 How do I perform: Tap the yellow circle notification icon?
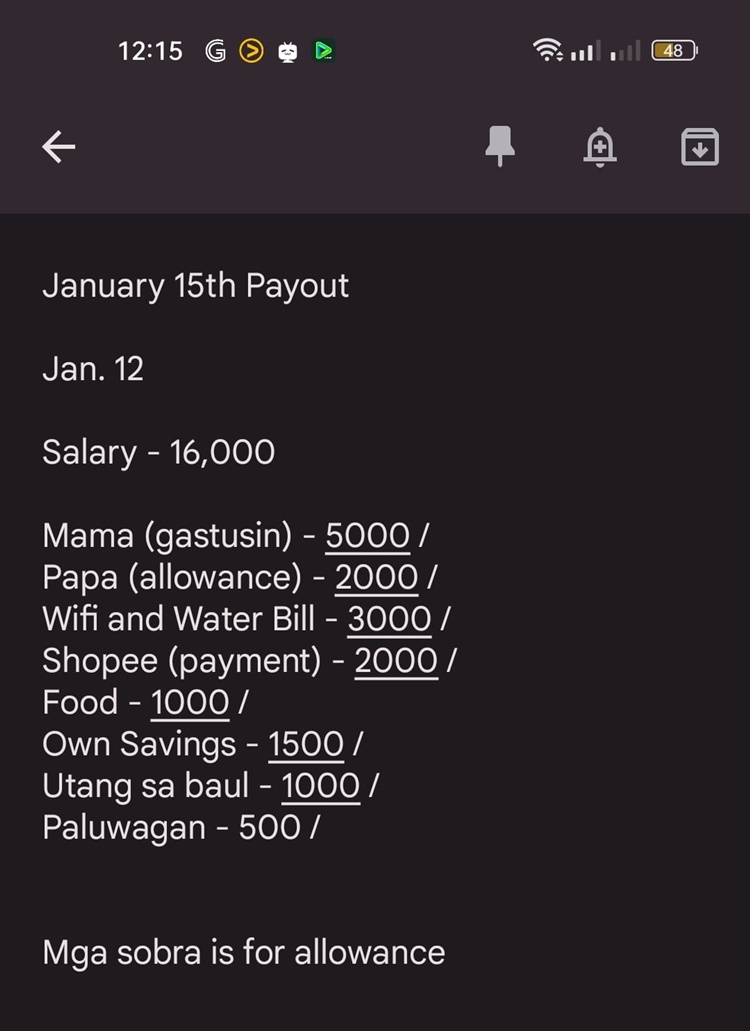251,51
